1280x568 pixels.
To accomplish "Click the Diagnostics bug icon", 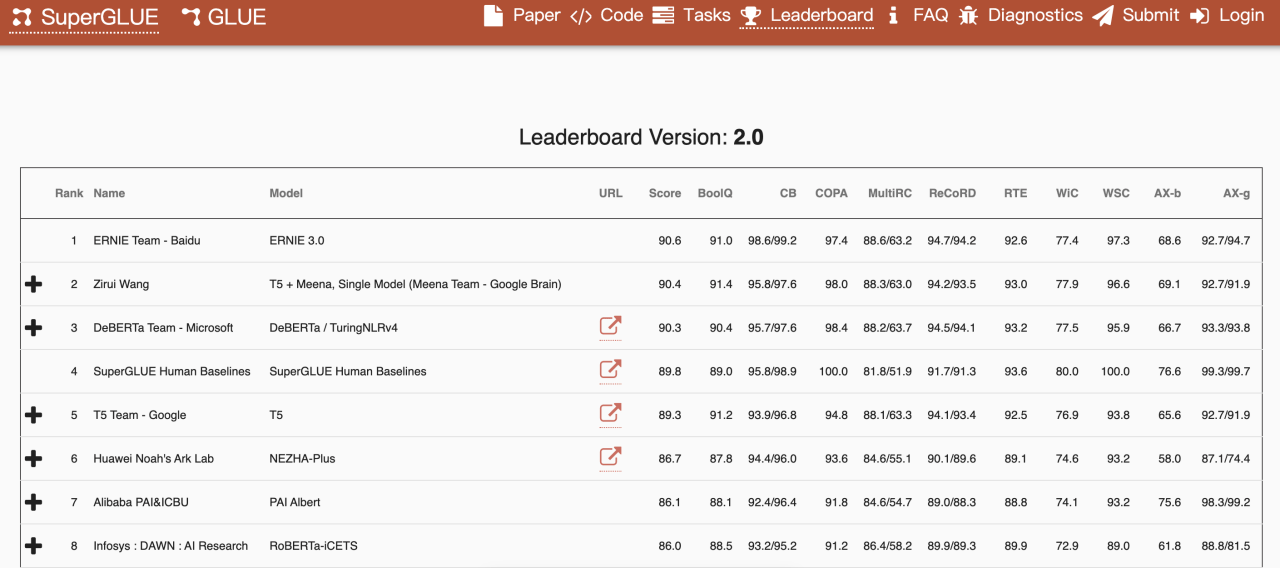I will (x=968, y=16).
